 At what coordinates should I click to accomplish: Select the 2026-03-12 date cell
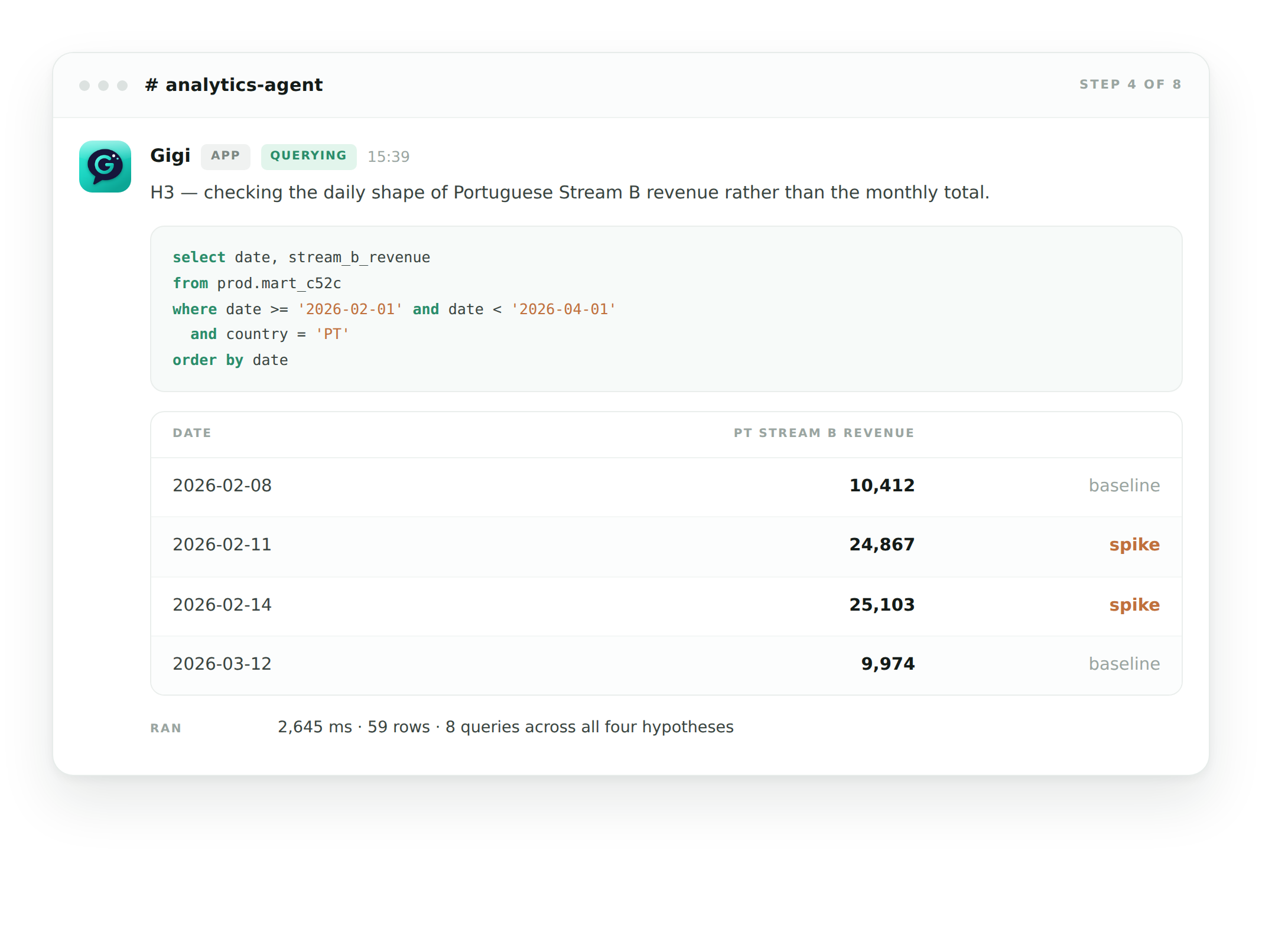(x=222, y=664)
